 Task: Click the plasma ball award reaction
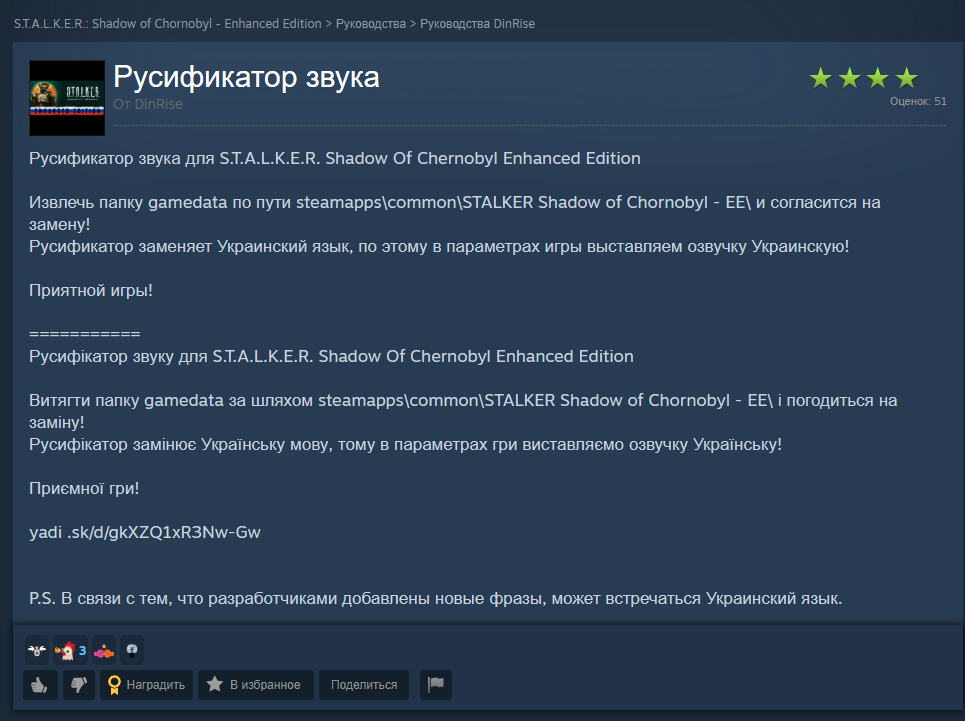[x=132, y=650]
